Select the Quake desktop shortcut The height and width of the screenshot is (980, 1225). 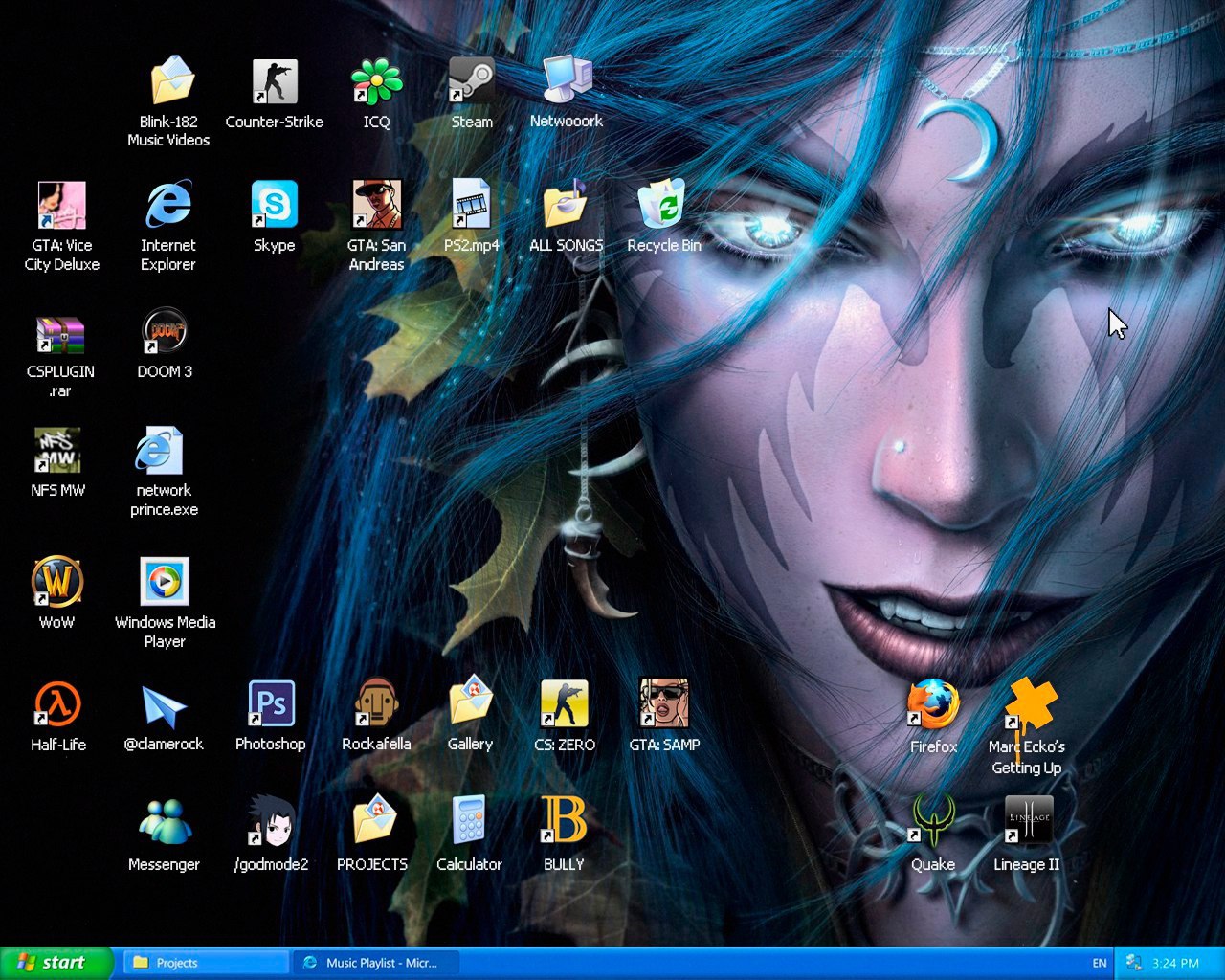(933, 820)
